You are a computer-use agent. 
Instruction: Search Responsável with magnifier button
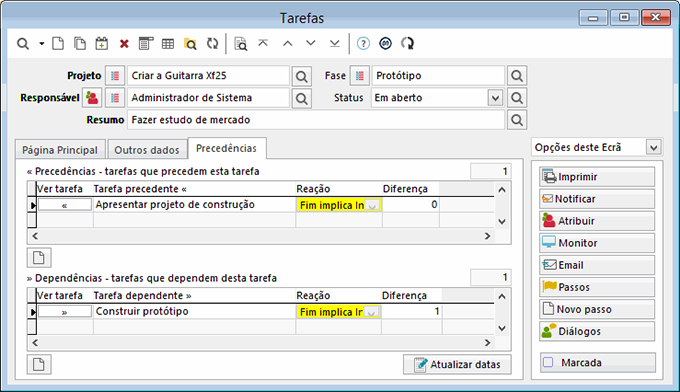click(301, 98)
